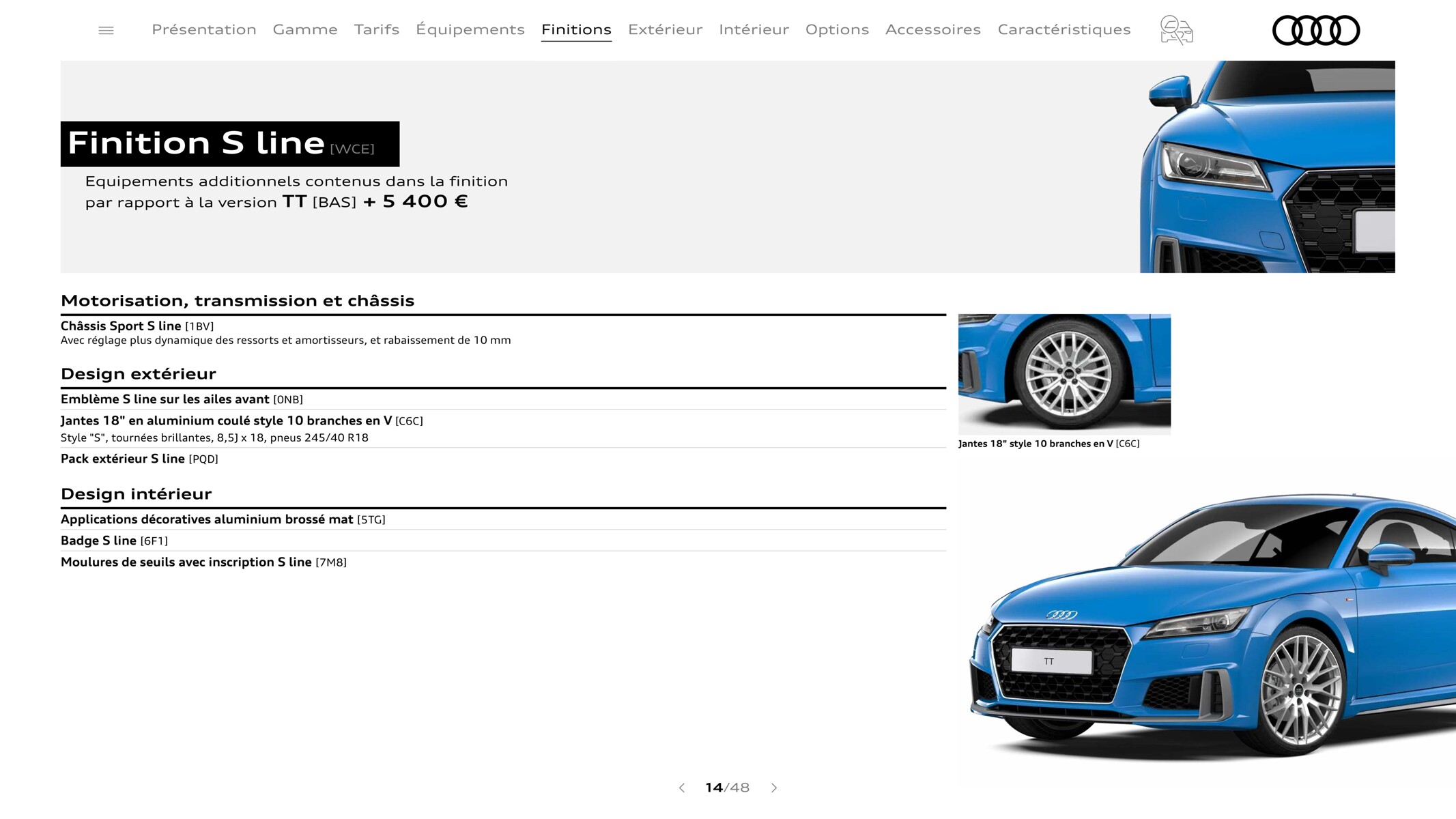Click Pack extérieur S line [PQD] row
The width and height of the screenshot is (1456, 819).
(x=503, y=459)
